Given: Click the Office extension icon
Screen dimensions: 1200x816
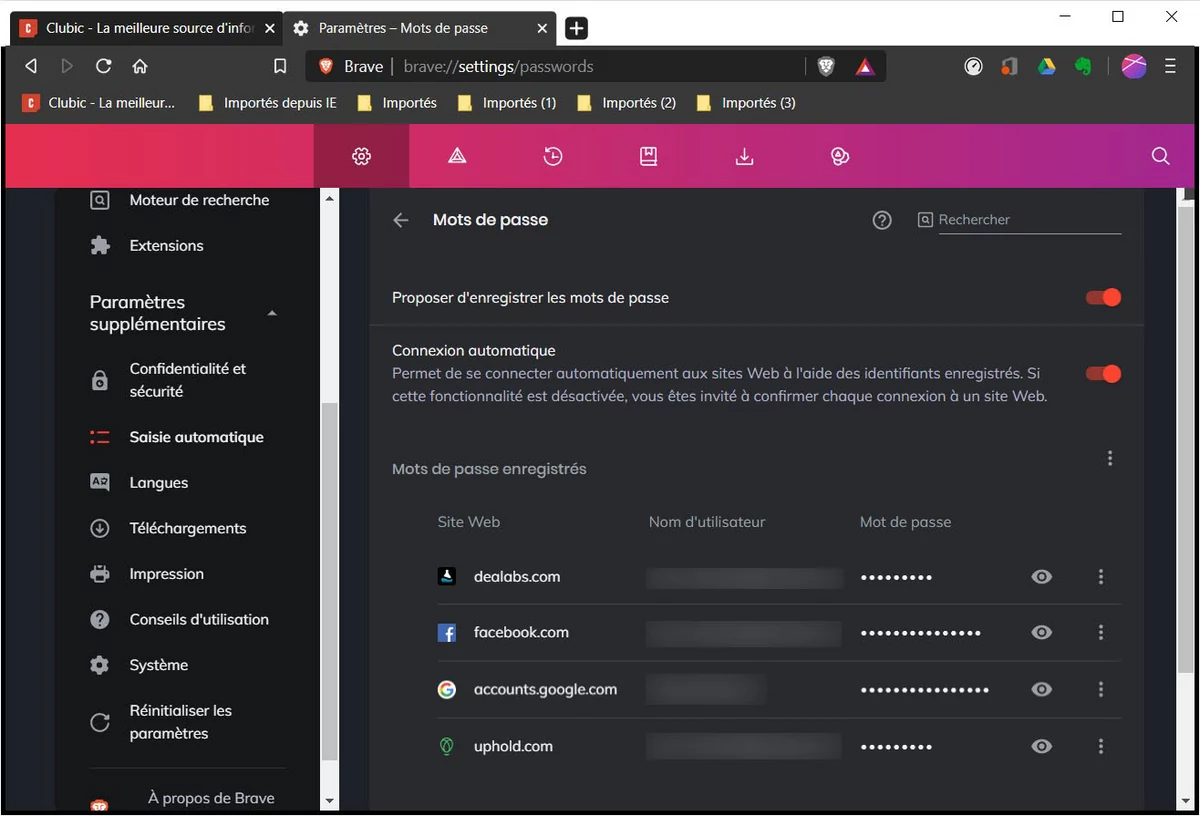Looking at the screenshot, I should [1010, 67].
